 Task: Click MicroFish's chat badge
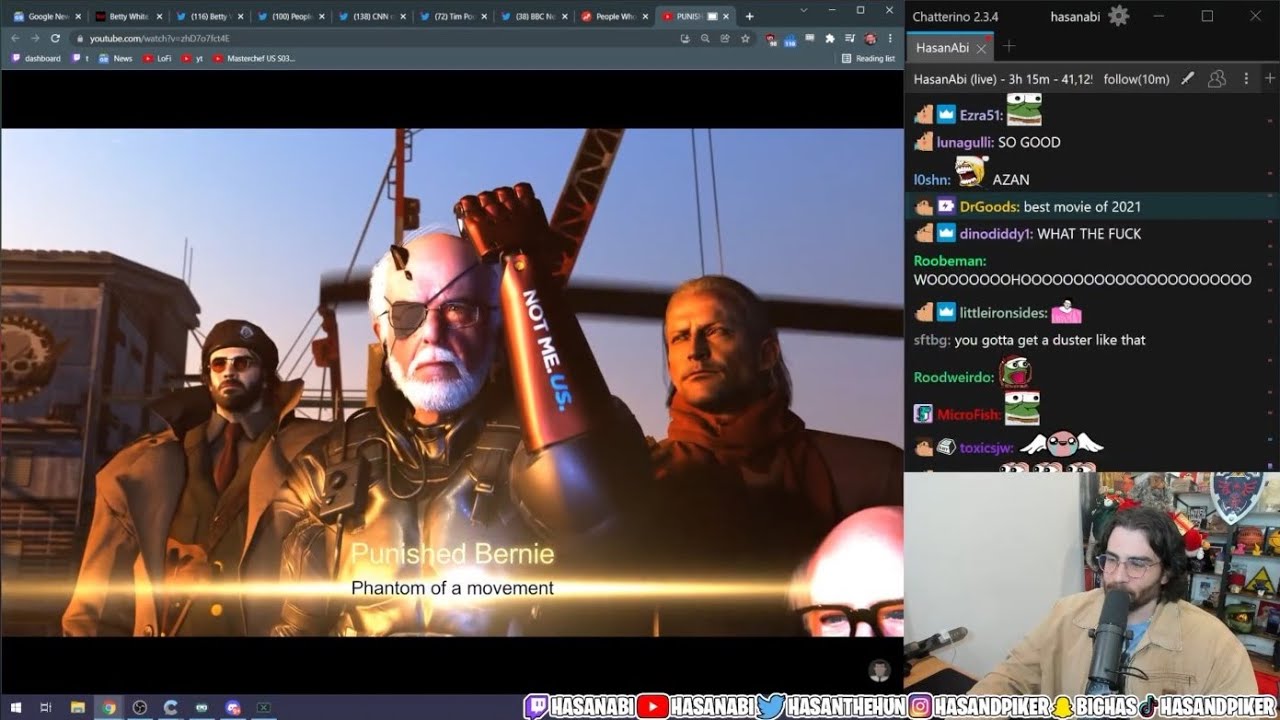tap(923, 415)
